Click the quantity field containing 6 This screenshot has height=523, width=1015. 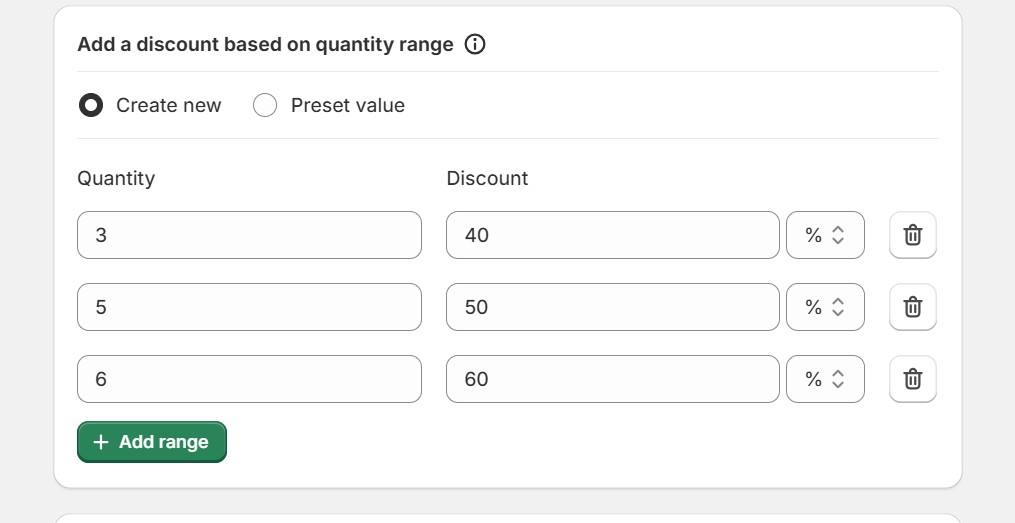pyautogui.click(x=249, y=379)
